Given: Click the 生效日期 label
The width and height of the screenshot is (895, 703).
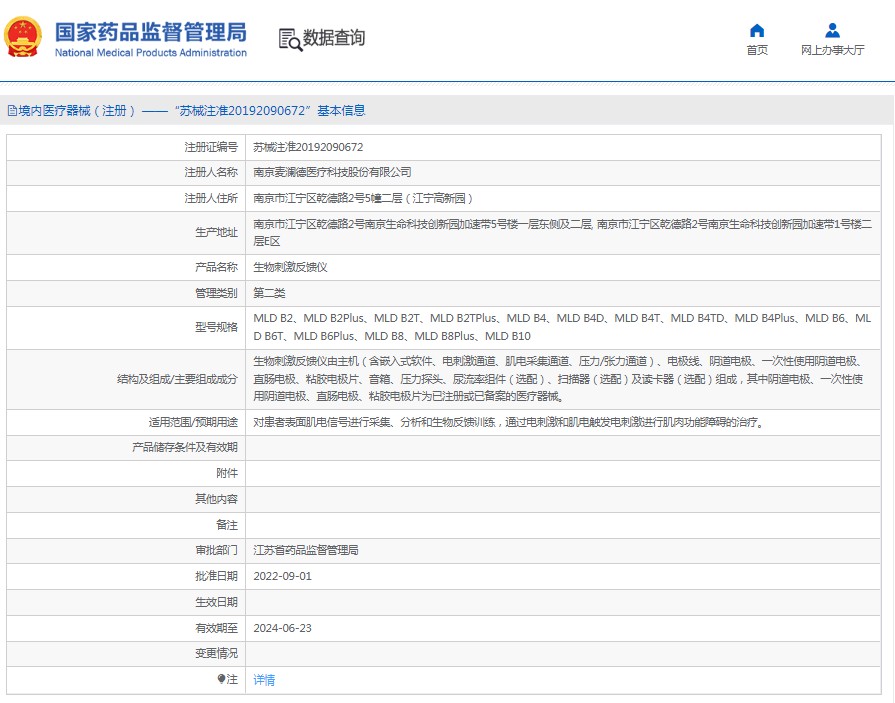Looking at the screenshot, I should click(216, 602).
